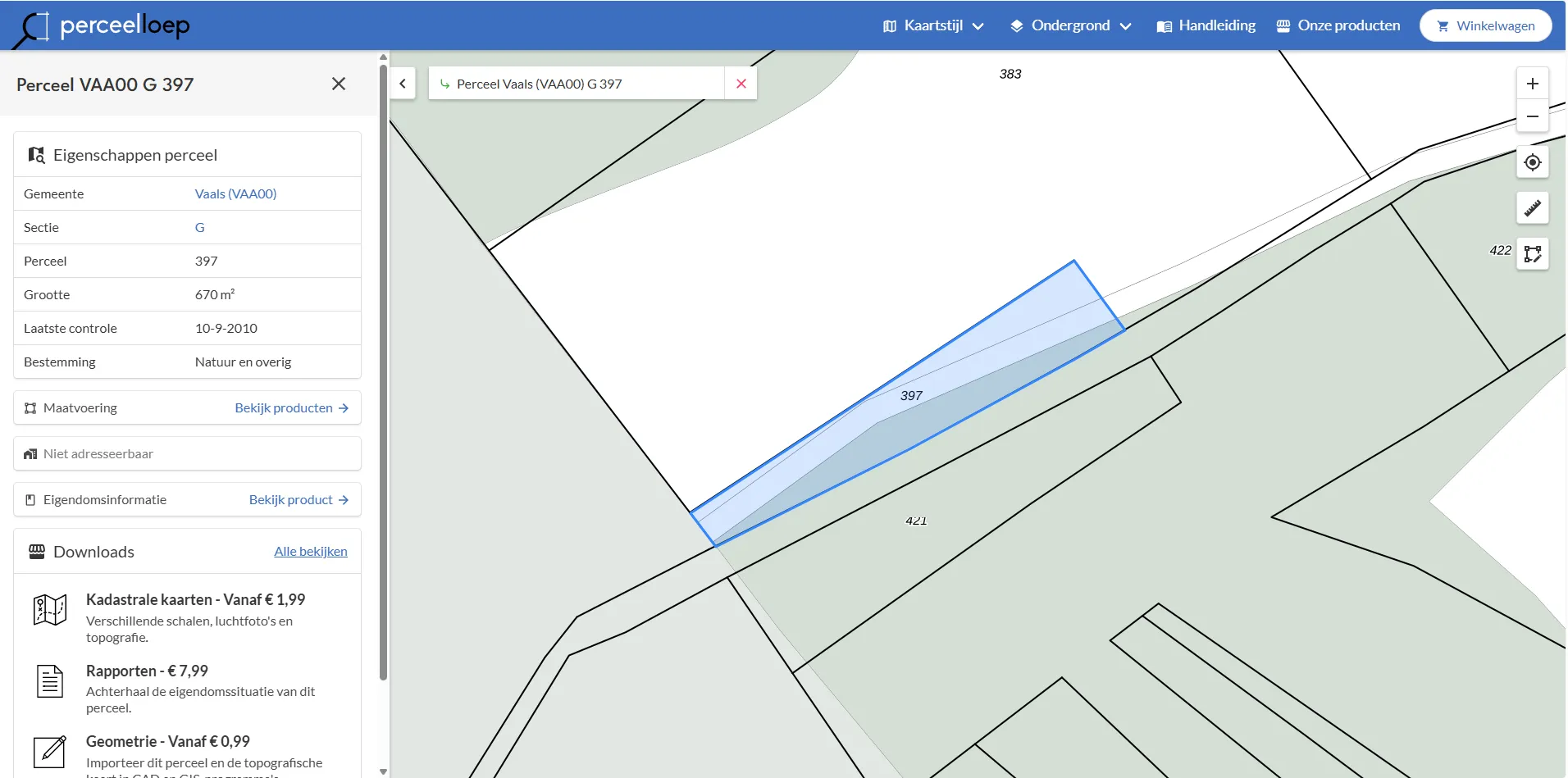The image size is (1568, 778).
Task: Select the Grootte value 670 m²
Action: [x=215, y=295]
